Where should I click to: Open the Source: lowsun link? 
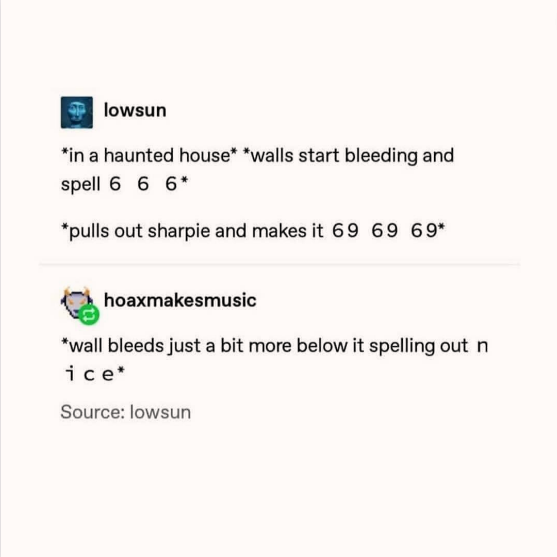point(126,412)
